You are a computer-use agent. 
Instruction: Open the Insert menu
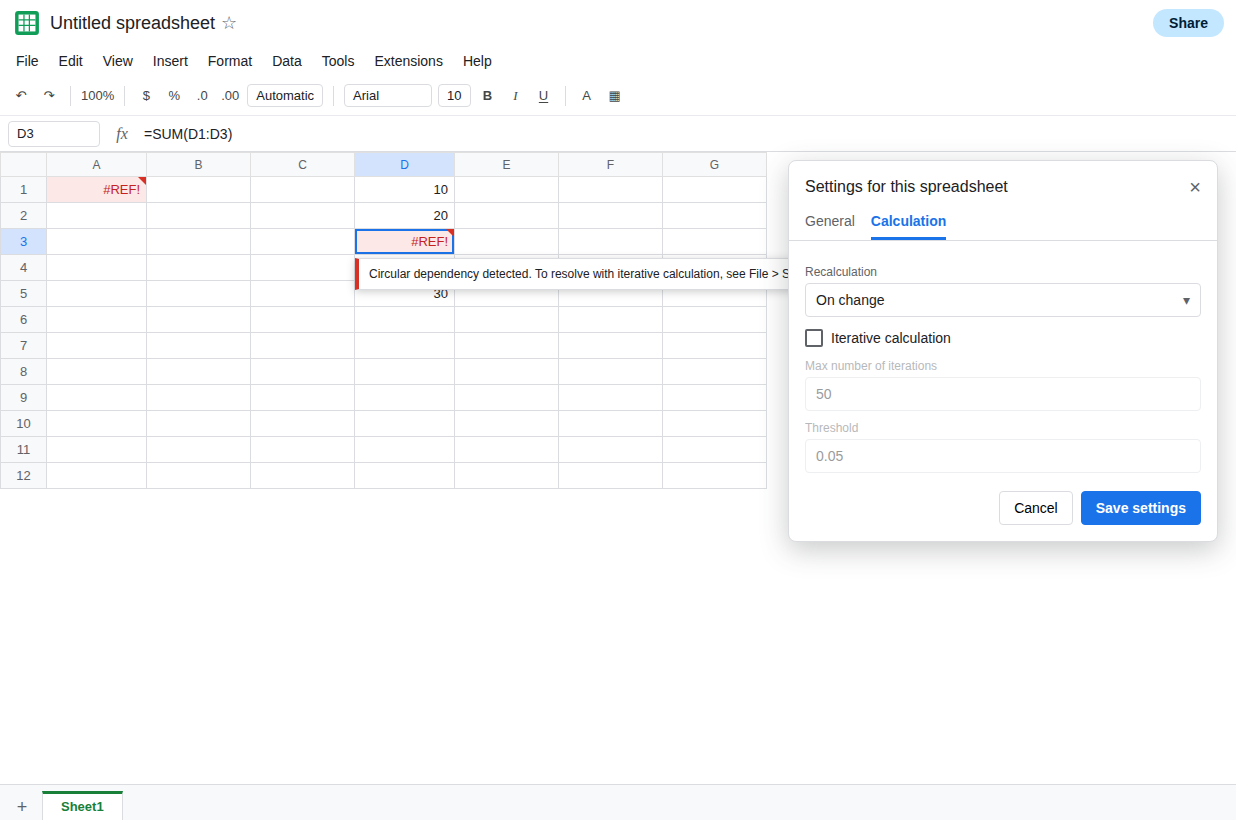click(170, 61)
